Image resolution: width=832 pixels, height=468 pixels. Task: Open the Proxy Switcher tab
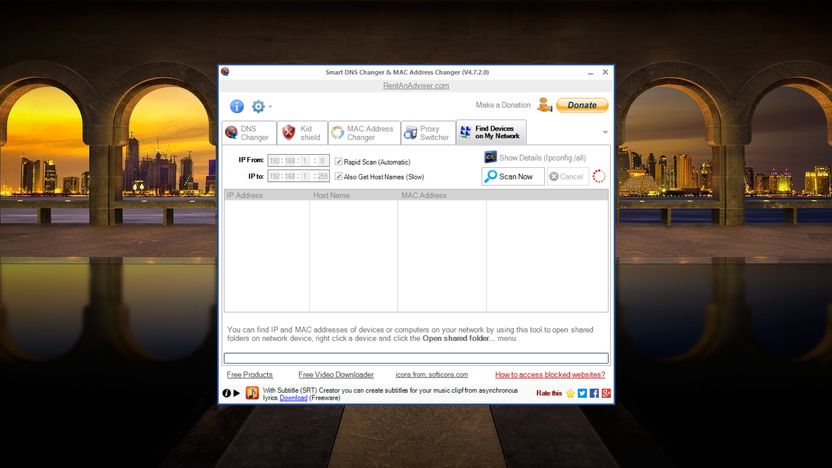[x=428, y=133]
